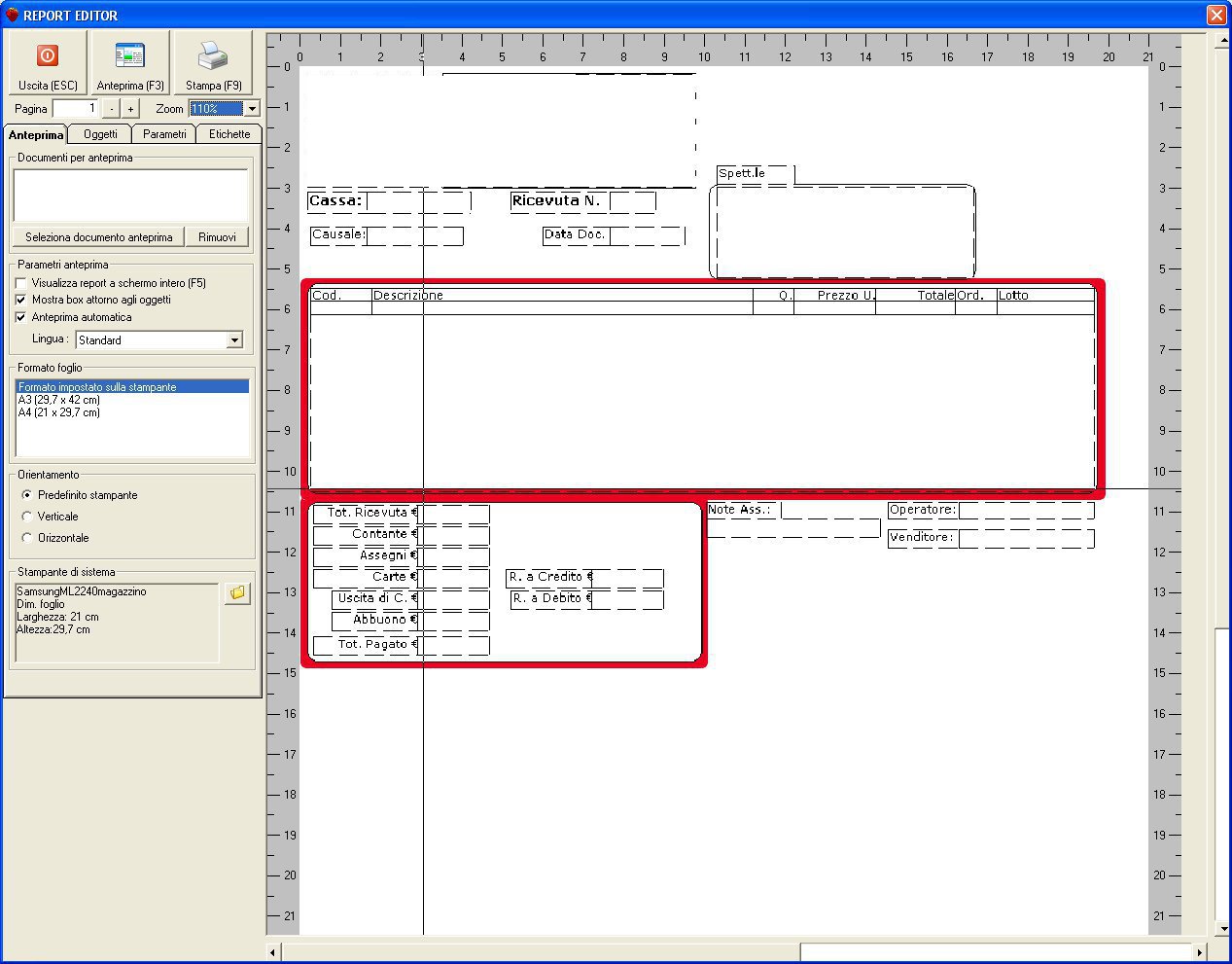
Task: Increase page with plus button
Action: 131,109
